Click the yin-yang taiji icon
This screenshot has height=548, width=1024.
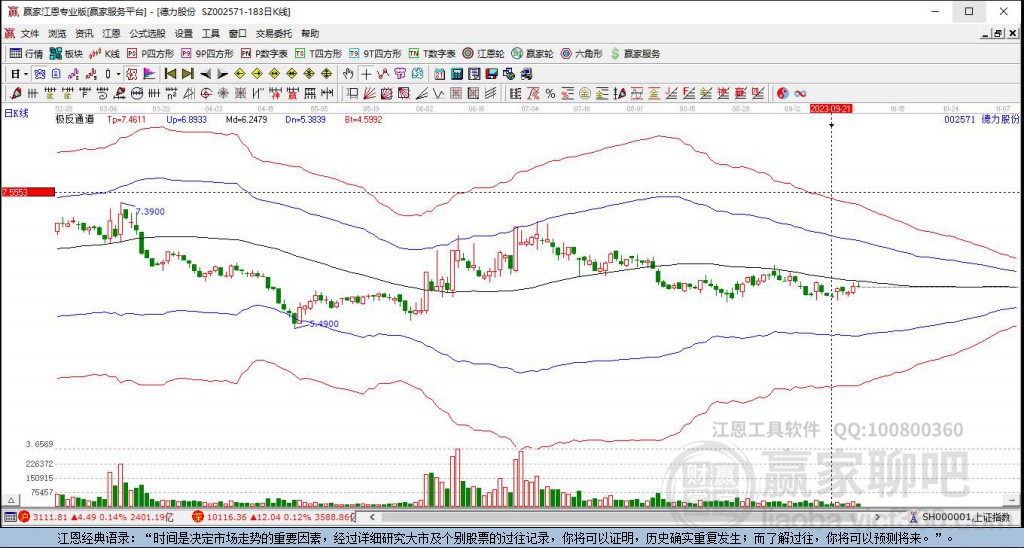(x=782, y=94)
